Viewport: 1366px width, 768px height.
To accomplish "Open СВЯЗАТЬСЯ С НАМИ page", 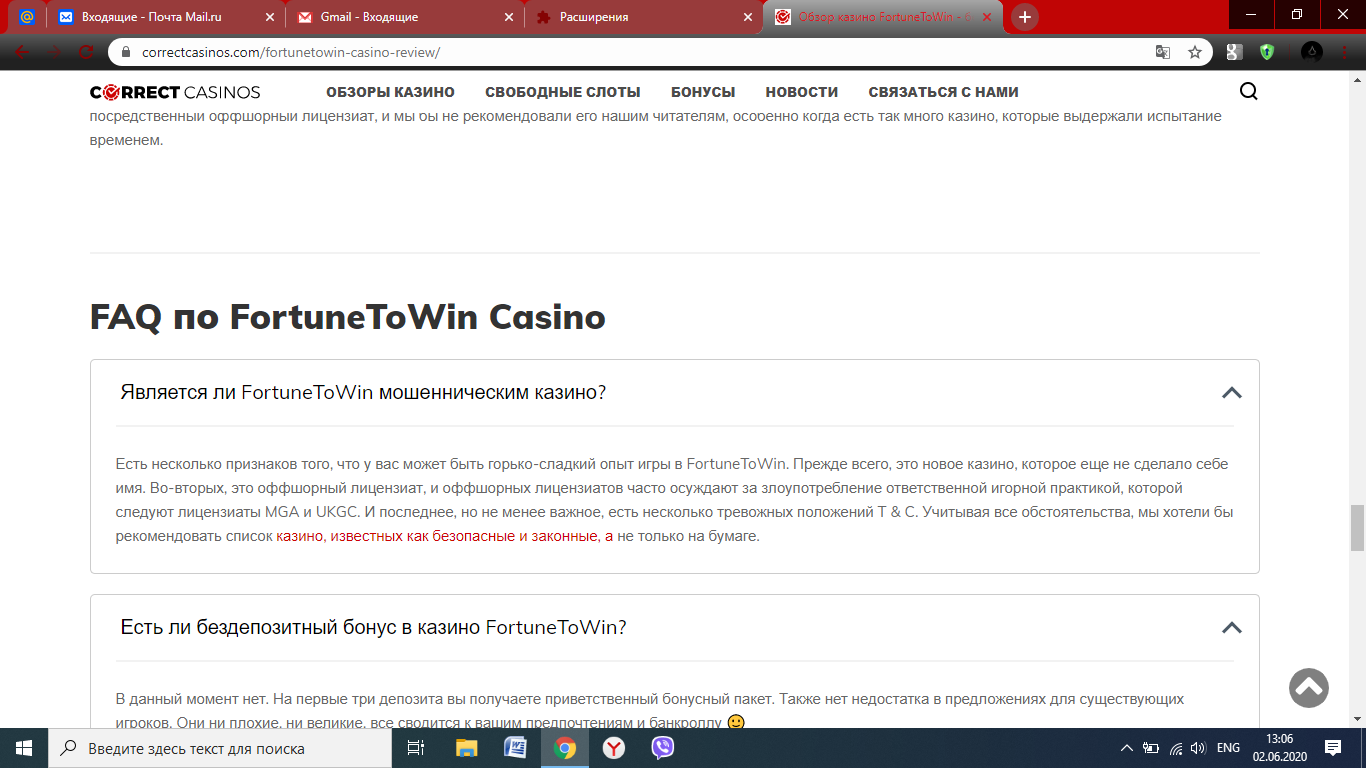I will point(943,92).
